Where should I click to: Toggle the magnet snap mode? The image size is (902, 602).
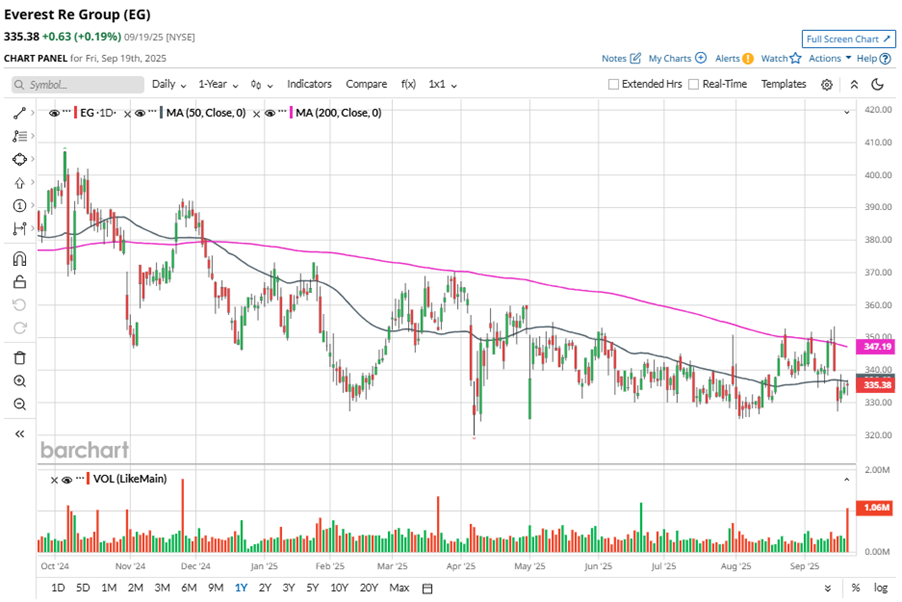(x=20, y=259)
